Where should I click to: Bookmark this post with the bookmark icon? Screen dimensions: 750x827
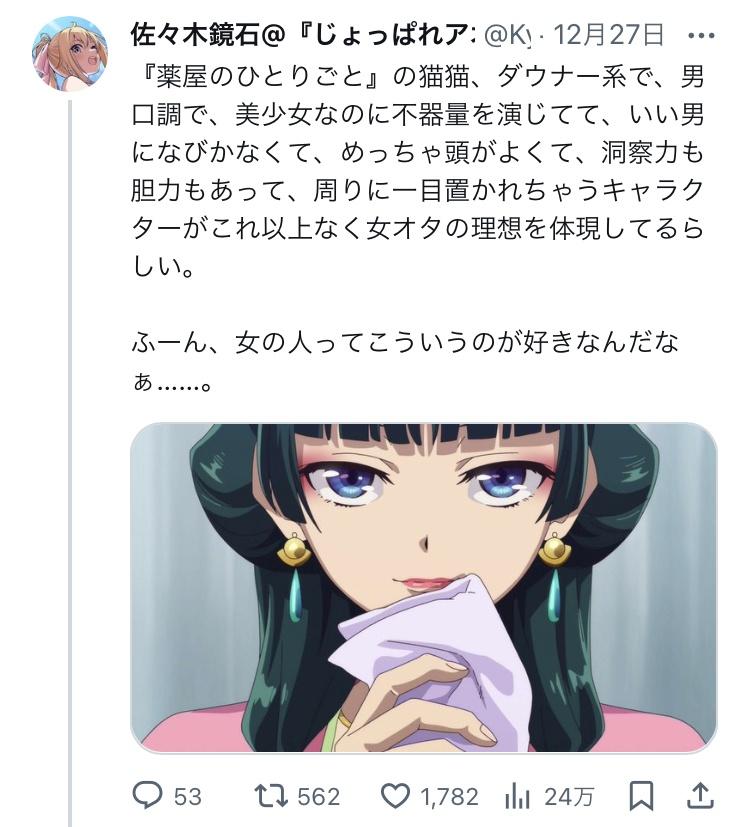click(641, 796)
